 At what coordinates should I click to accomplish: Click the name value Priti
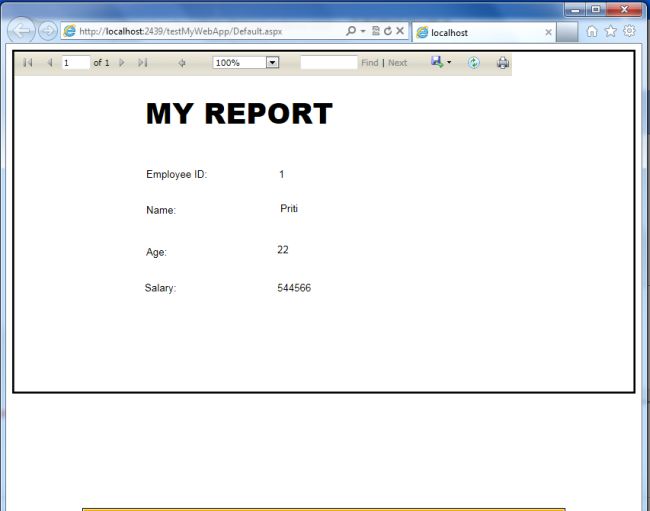[289, 208]
